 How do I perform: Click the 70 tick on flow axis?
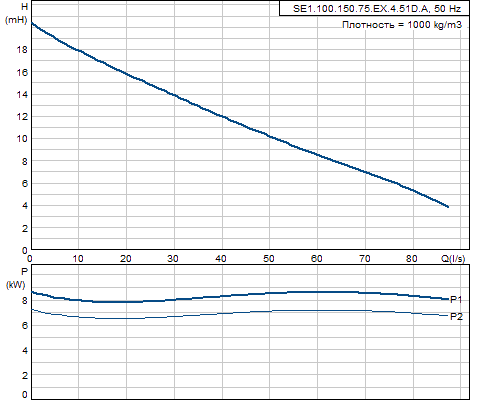364,259
